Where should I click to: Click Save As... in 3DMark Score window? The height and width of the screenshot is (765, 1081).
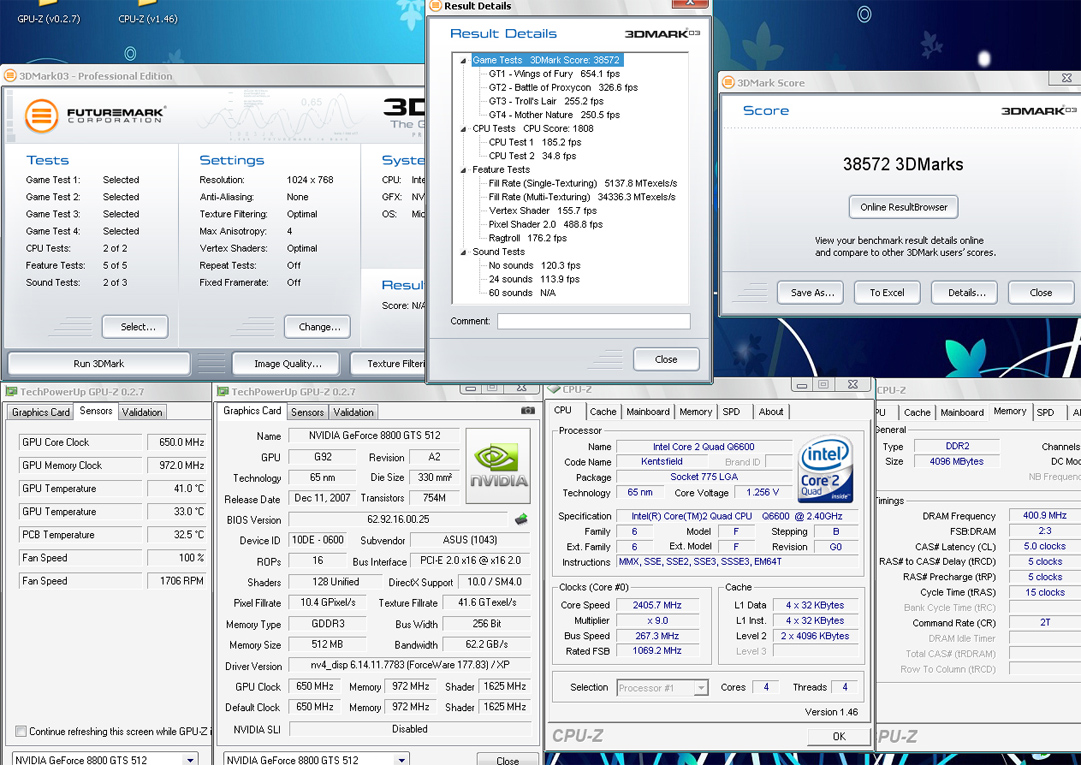[x=812, y=292]
